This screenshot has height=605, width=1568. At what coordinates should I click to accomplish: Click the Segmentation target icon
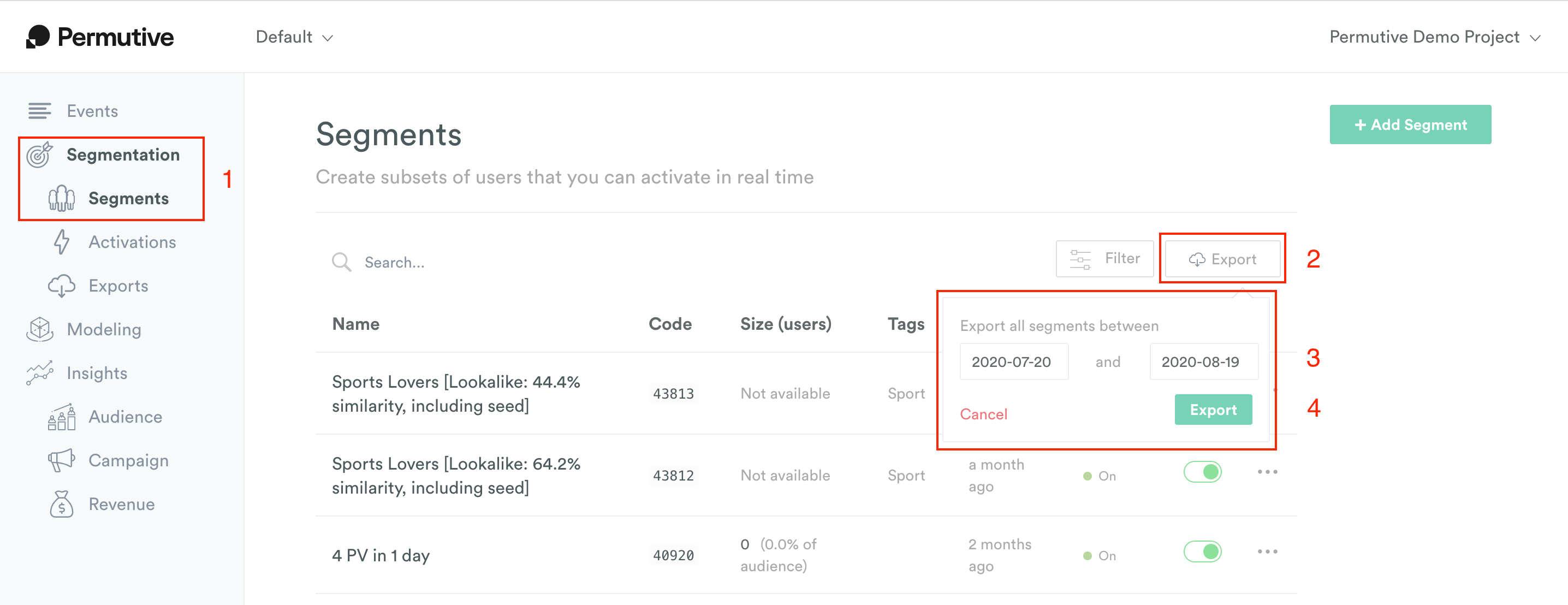tap(39, 155)
